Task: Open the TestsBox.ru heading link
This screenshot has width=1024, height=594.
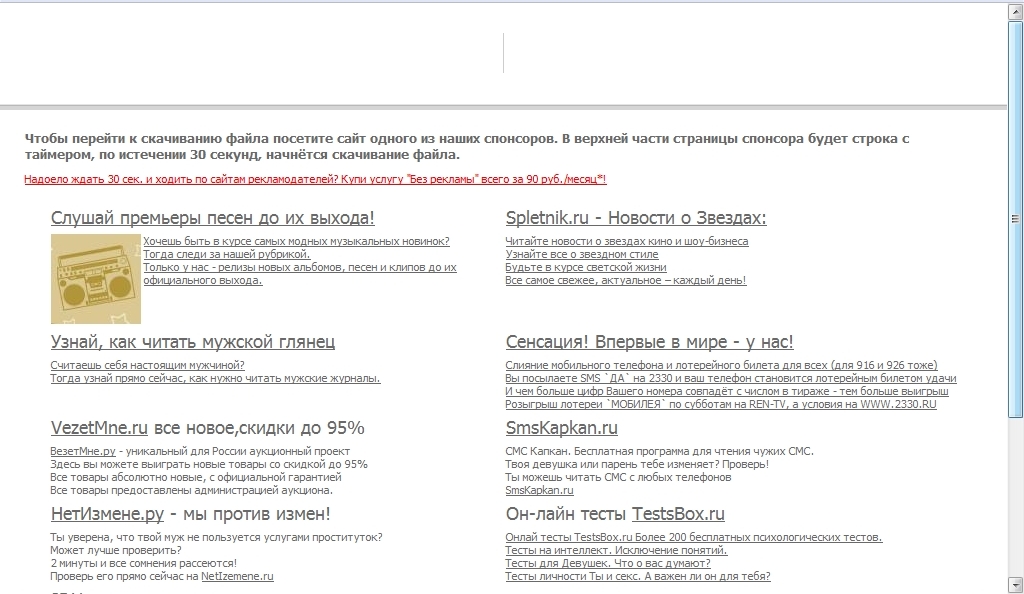Action: (x=679, y=514)
